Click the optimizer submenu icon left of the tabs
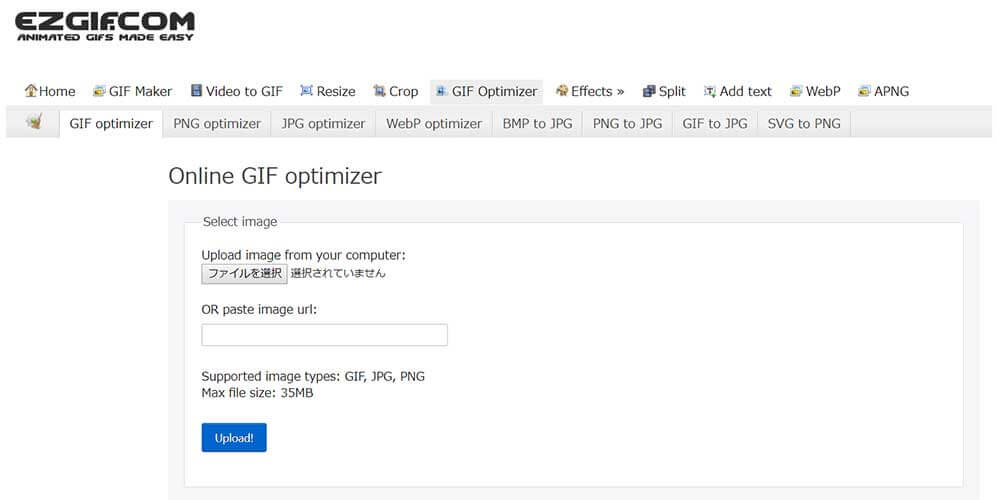This screenshot has height=500, width=999. point(34,123)
